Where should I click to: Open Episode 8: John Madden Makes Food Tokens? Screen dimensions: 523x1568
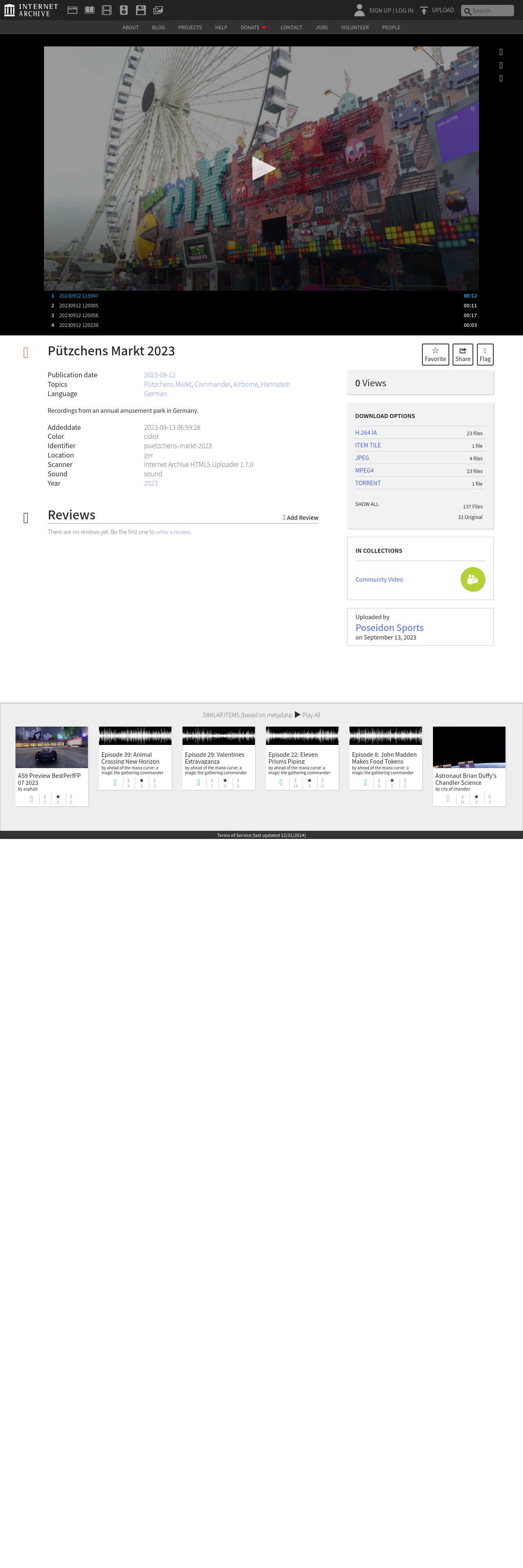(385, 758)
